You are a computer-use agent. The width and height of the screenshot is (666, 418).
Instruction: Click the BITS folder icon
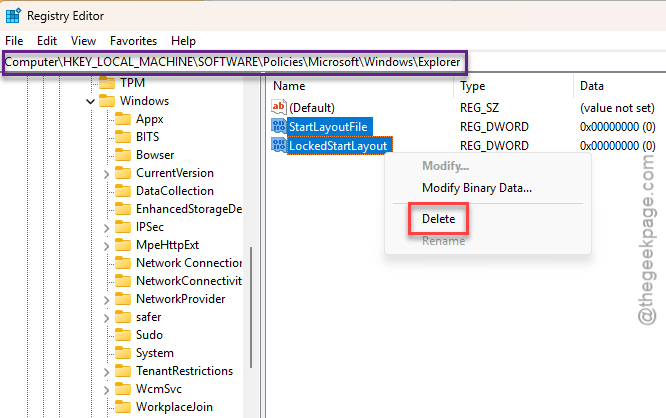point(123,137)
